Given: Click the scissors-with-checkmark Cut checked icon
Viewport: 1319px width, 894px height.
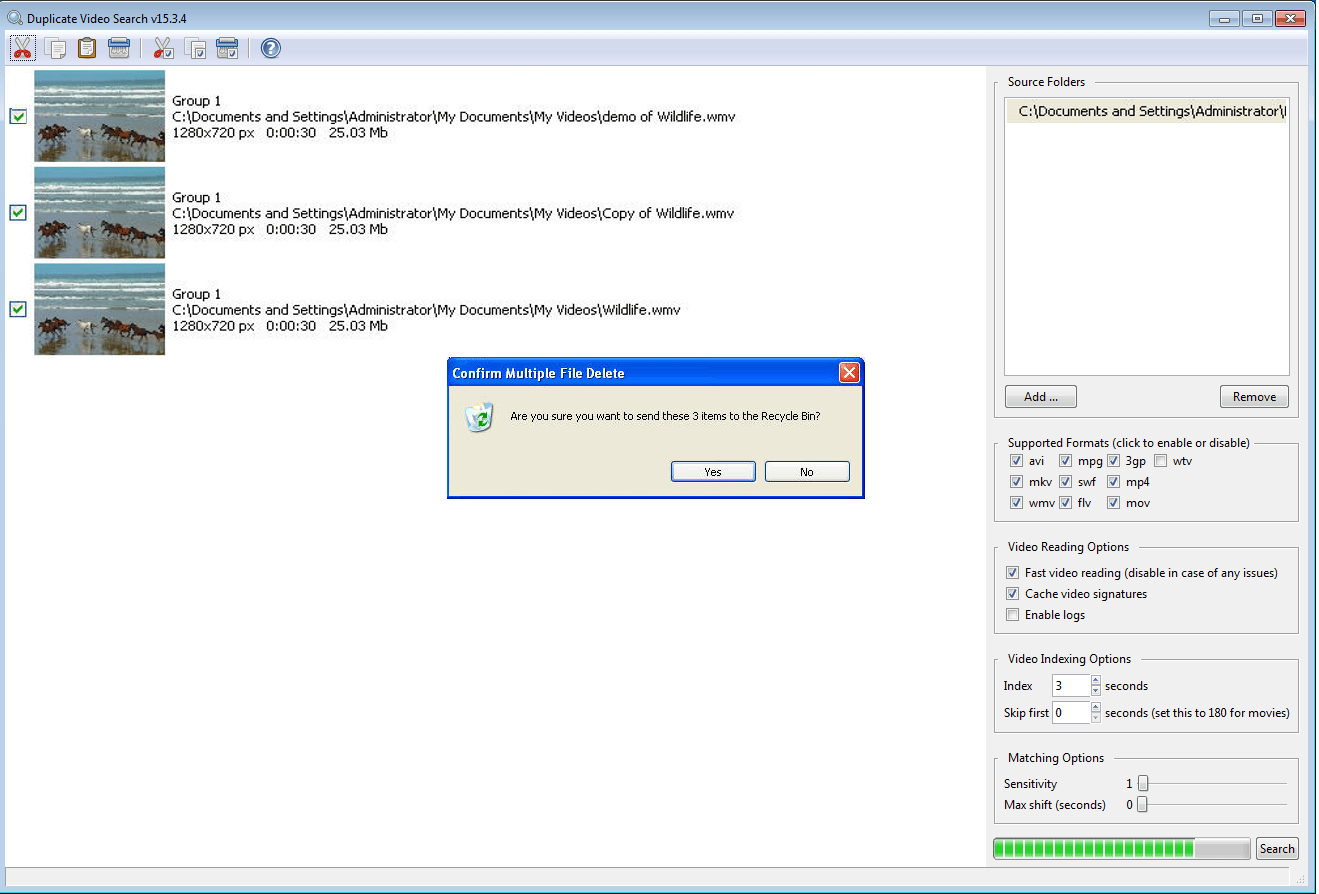Looking at the screenshot, I should pos(164,48).
